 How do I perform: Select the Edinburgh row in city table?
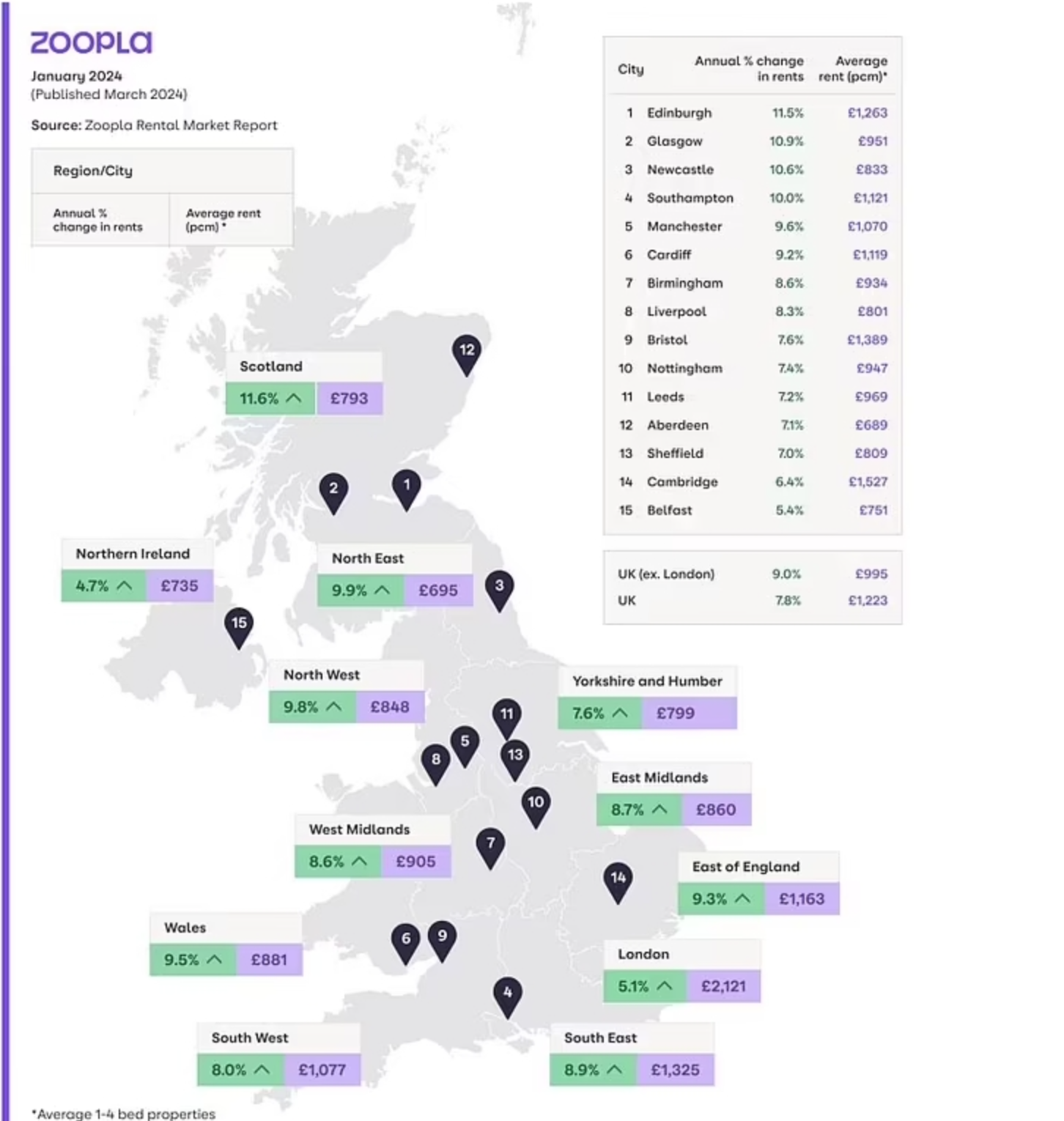coord(753,113)
